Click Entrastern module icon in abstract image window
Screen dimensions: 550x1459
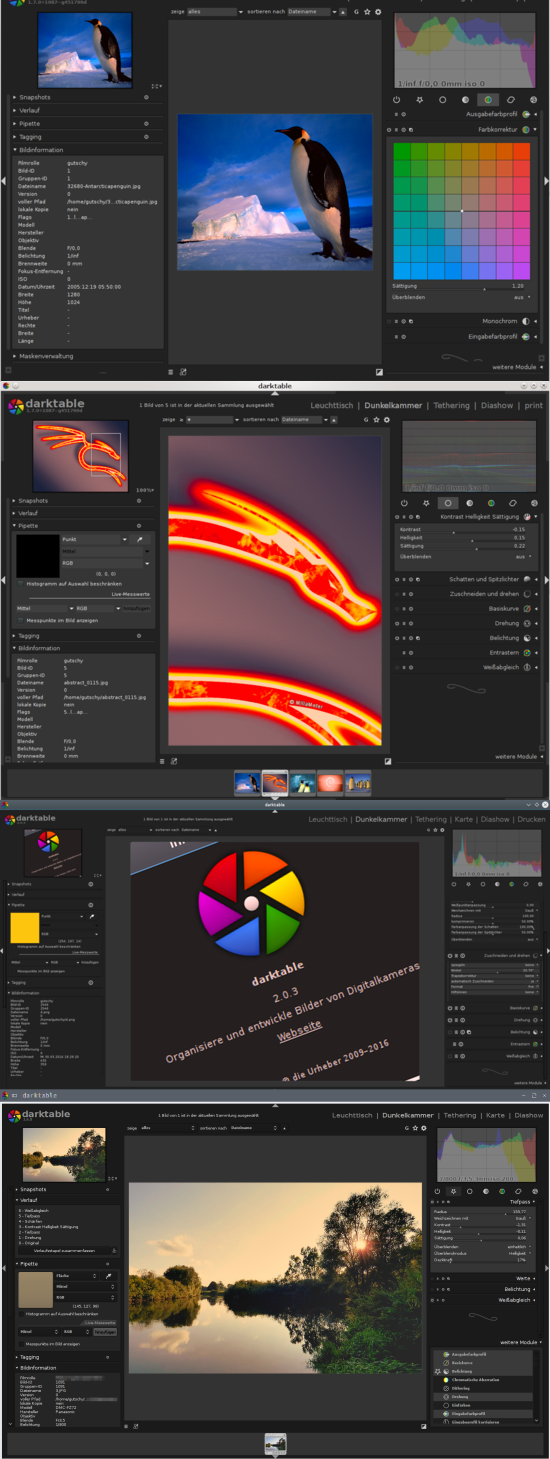click(526, 652)
